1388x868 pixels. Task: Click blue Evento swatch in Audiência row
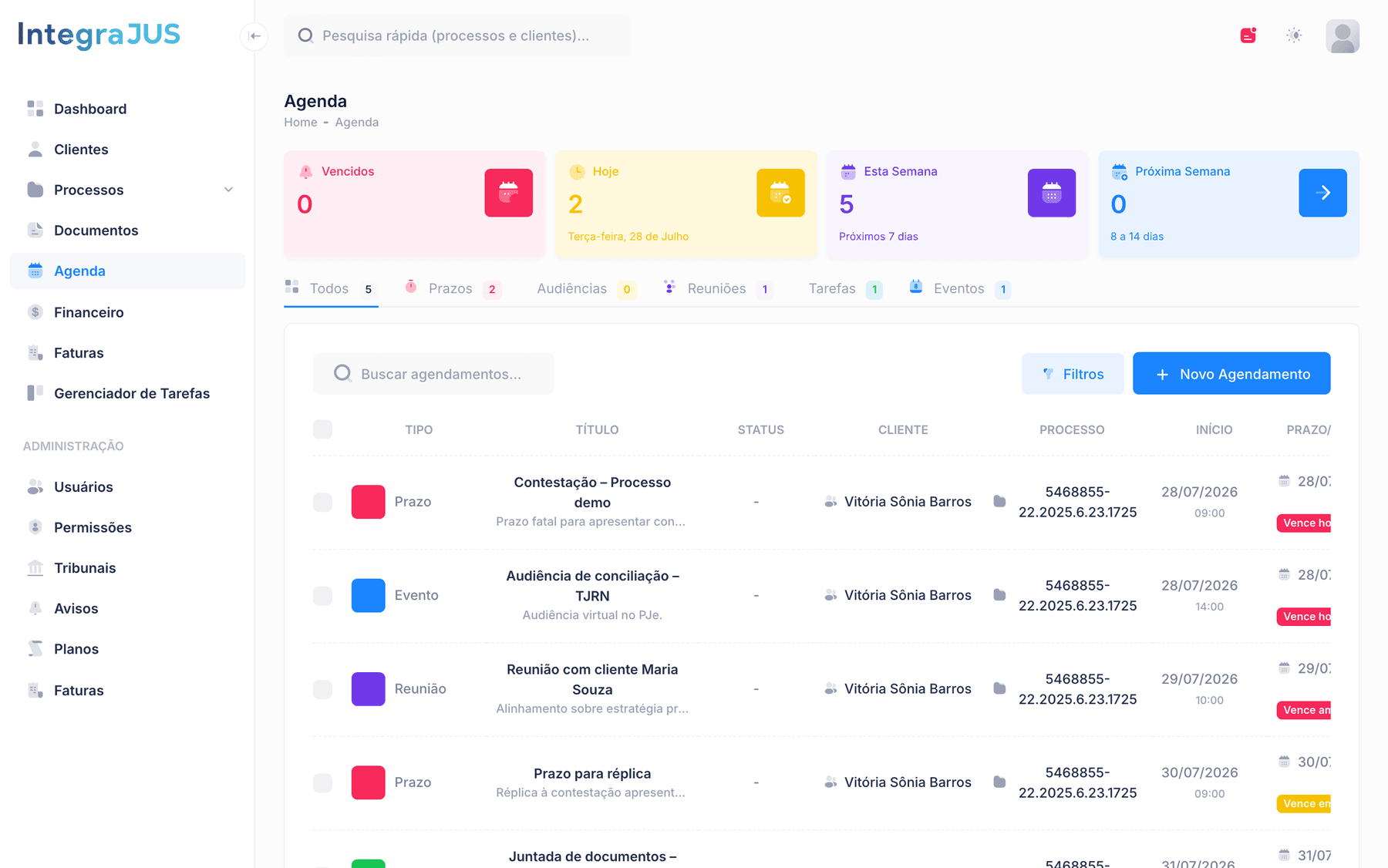pos(369,595)
